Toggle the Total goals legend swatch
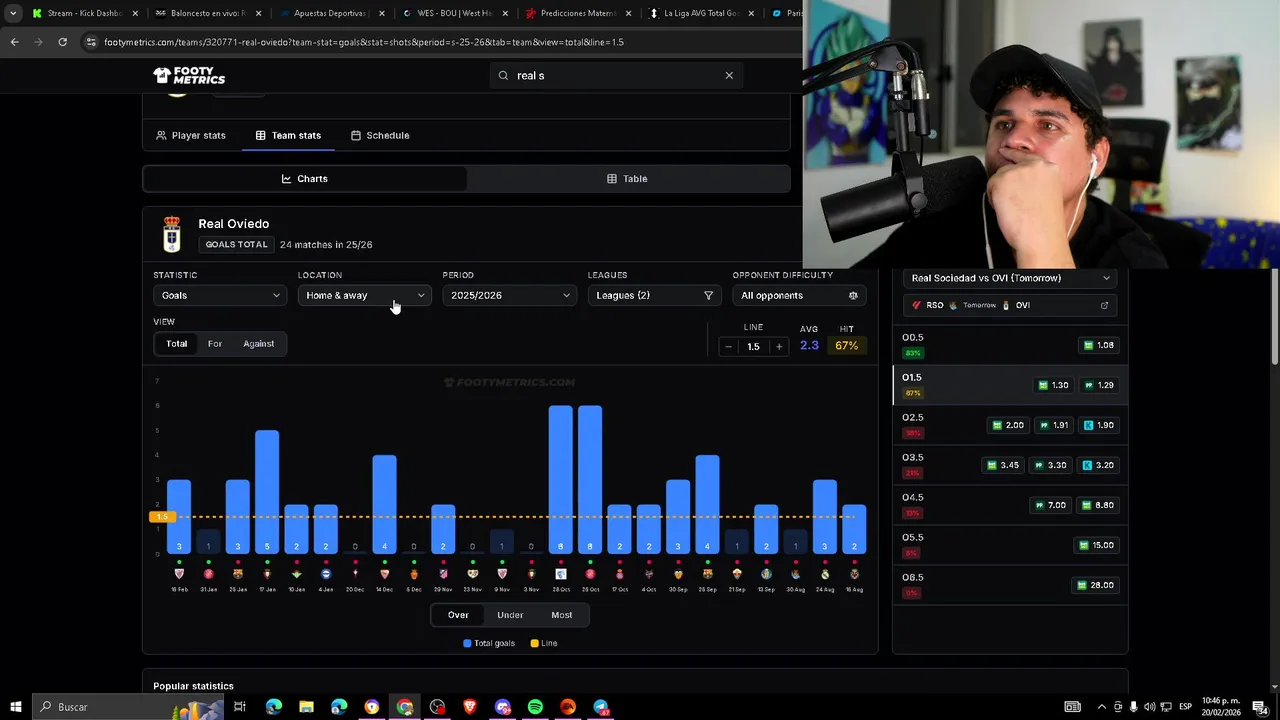This screenshot has width=1280, height=720. [x=467, y=643]
